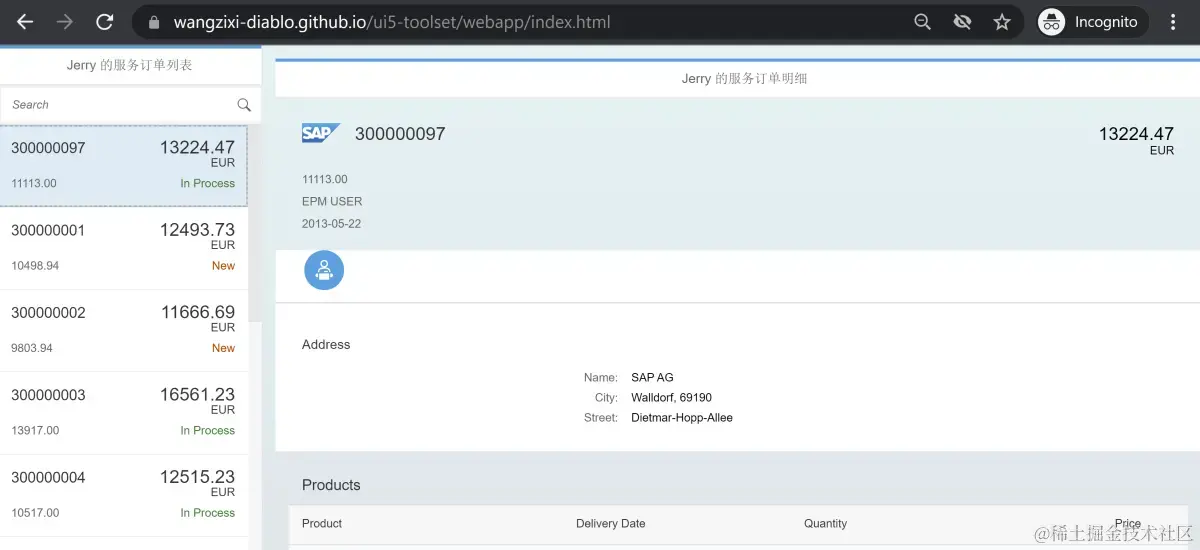Screen dimensions: 1200x550
Task: Open the zoom magnifier icon in address bar
Action: coord(922,22)
